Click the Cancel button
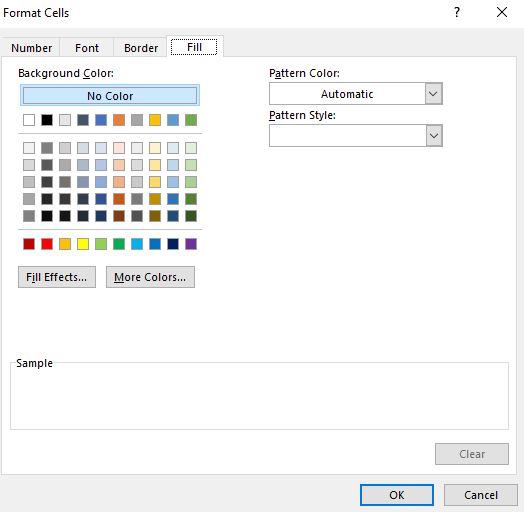The height and width of the screenshot is (512, 524). pos(481,495)
